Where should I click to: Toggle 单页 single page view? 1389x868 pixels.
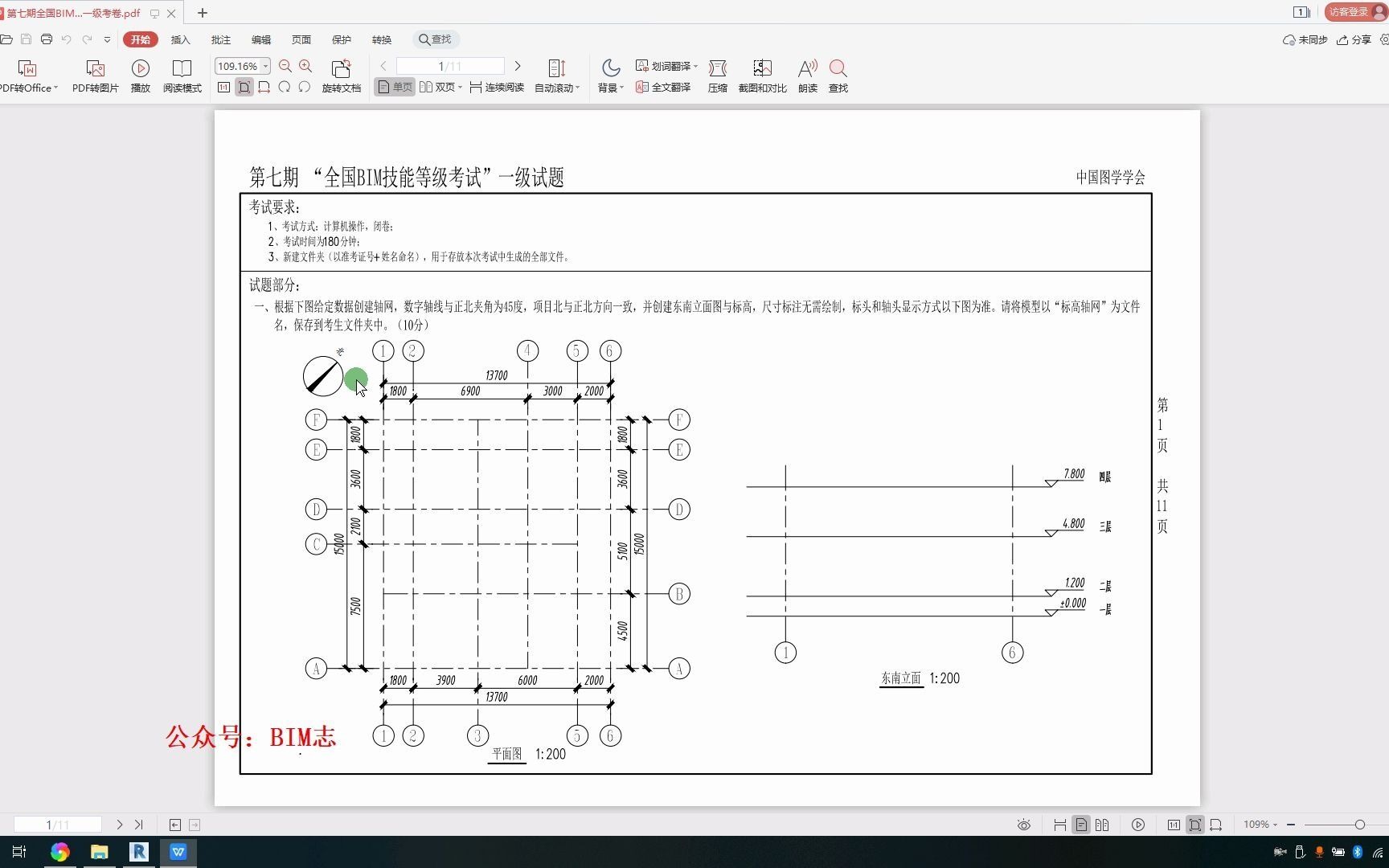point(393,87)
